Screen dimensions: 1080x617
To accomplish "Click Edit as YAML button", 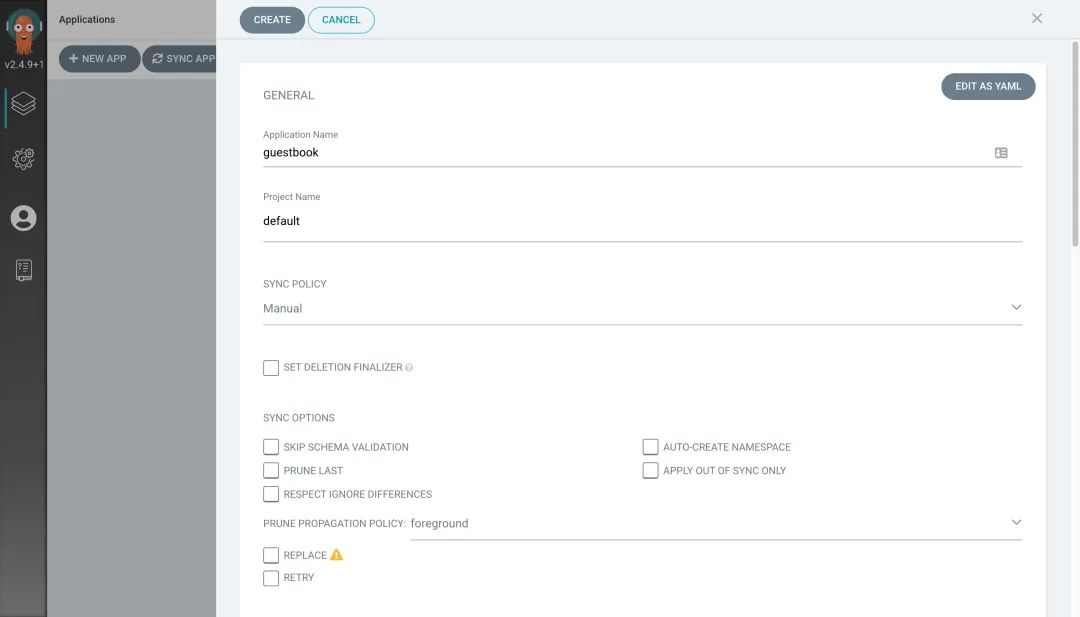I will (988, 87).
